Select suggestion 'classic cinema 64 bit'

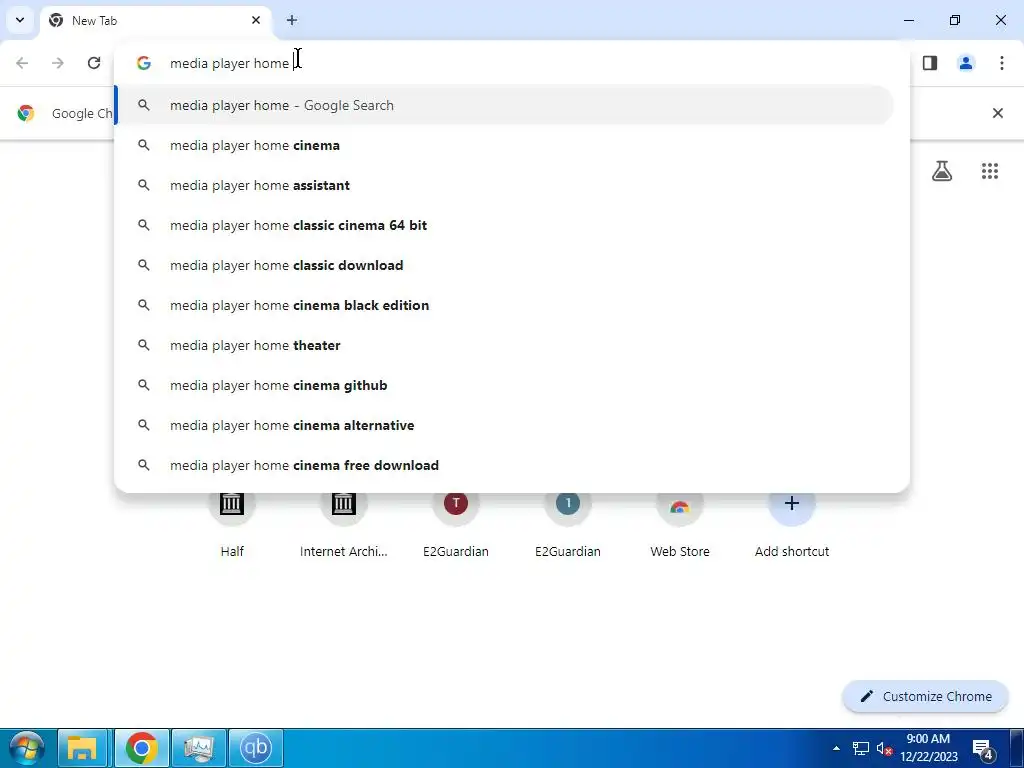click(504, 225)
